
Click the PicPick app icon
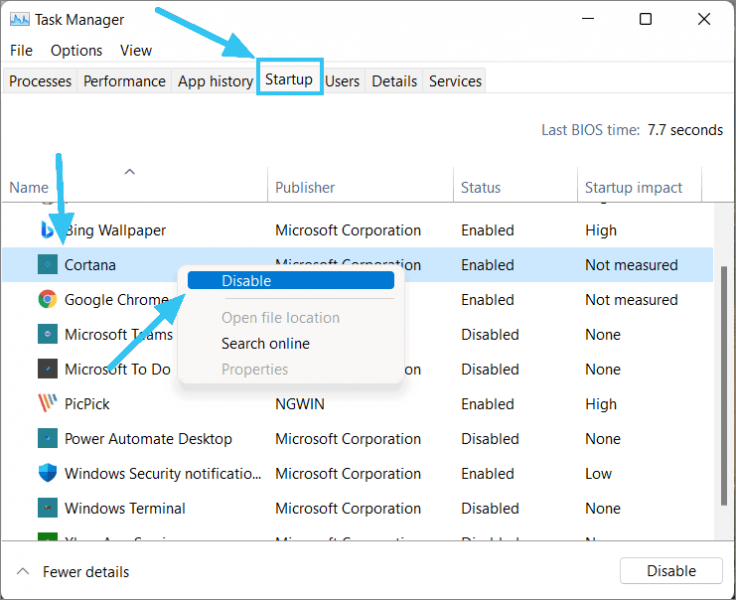point(47,403)
